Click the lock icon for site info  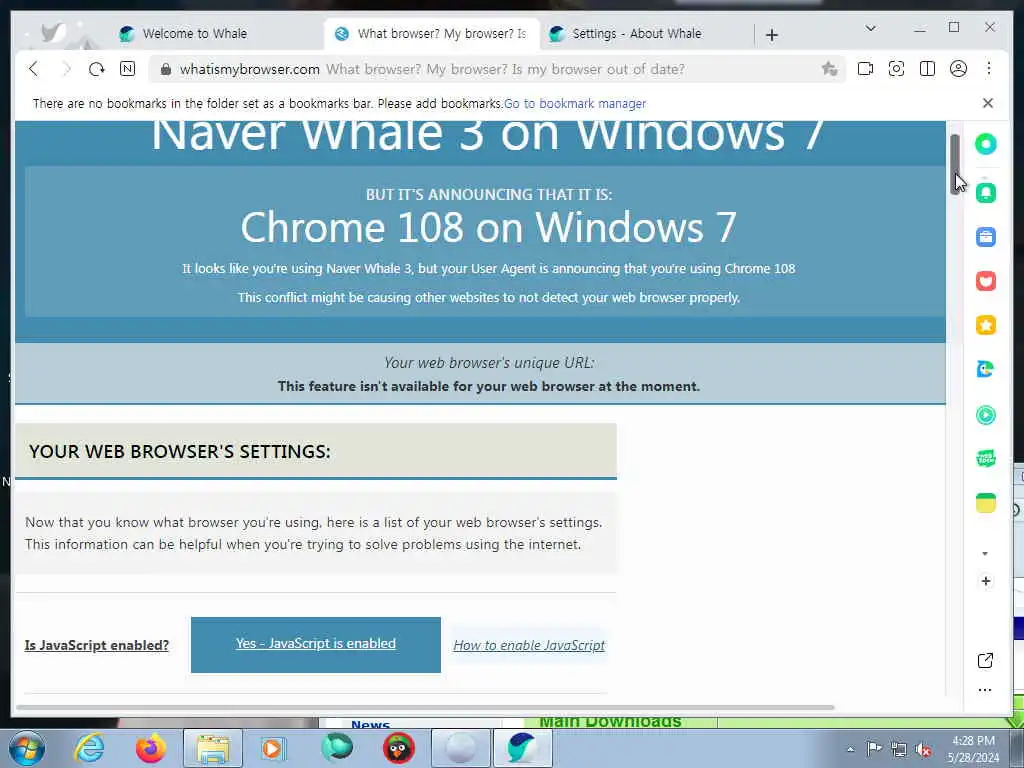point(166,69)
